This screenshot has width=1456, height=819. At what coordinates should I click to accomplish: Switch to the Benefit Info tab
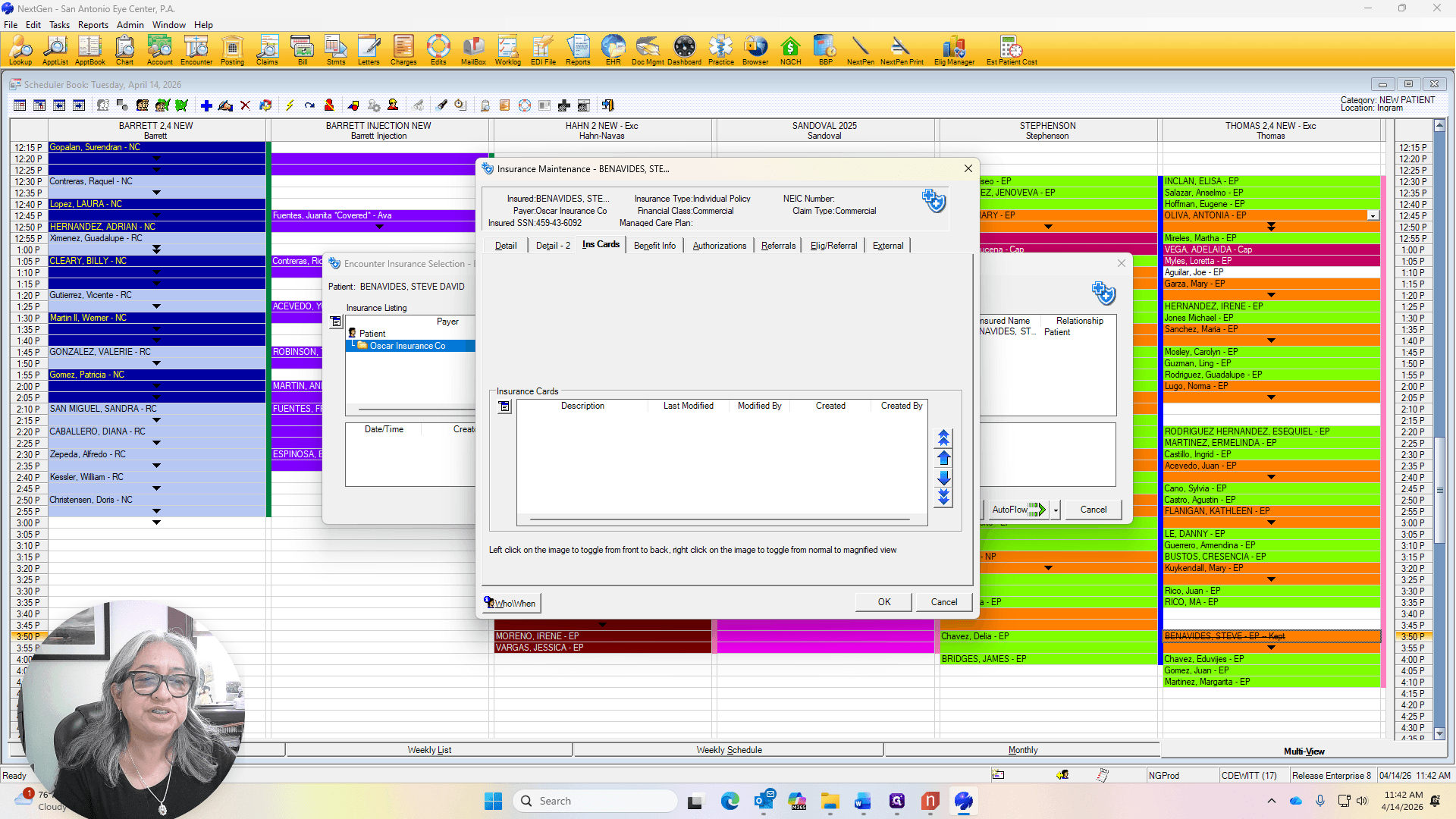tap(654, 246)
